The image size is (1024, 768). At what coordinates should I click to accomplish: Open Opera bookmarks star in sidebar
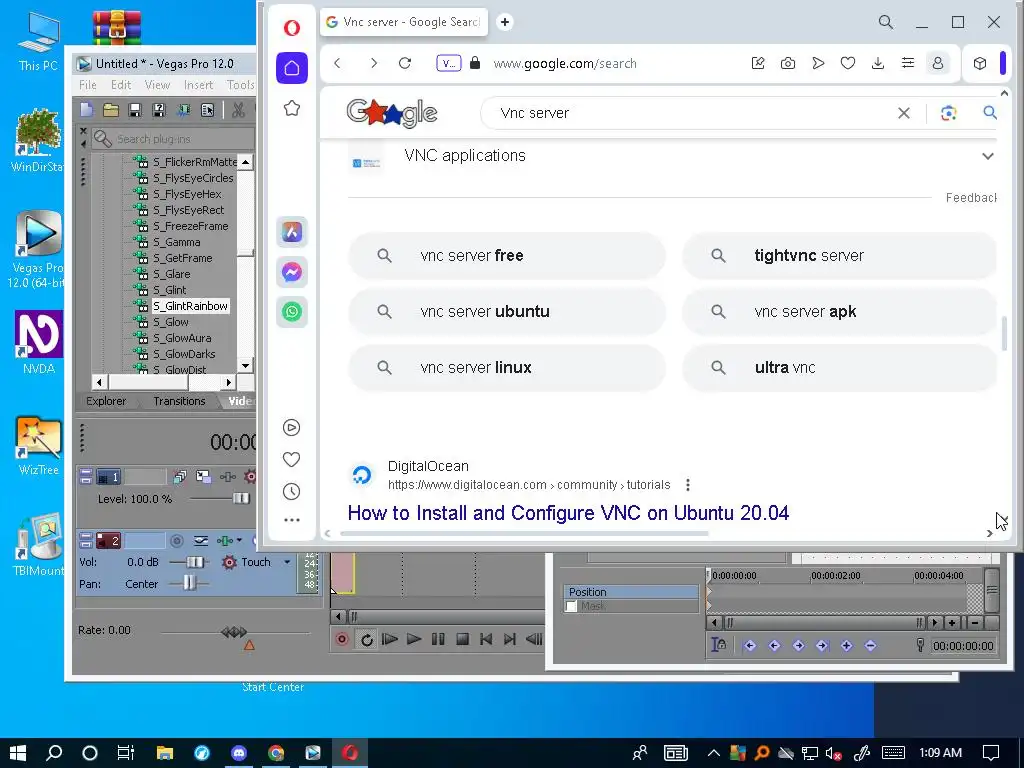click(292, 108)
